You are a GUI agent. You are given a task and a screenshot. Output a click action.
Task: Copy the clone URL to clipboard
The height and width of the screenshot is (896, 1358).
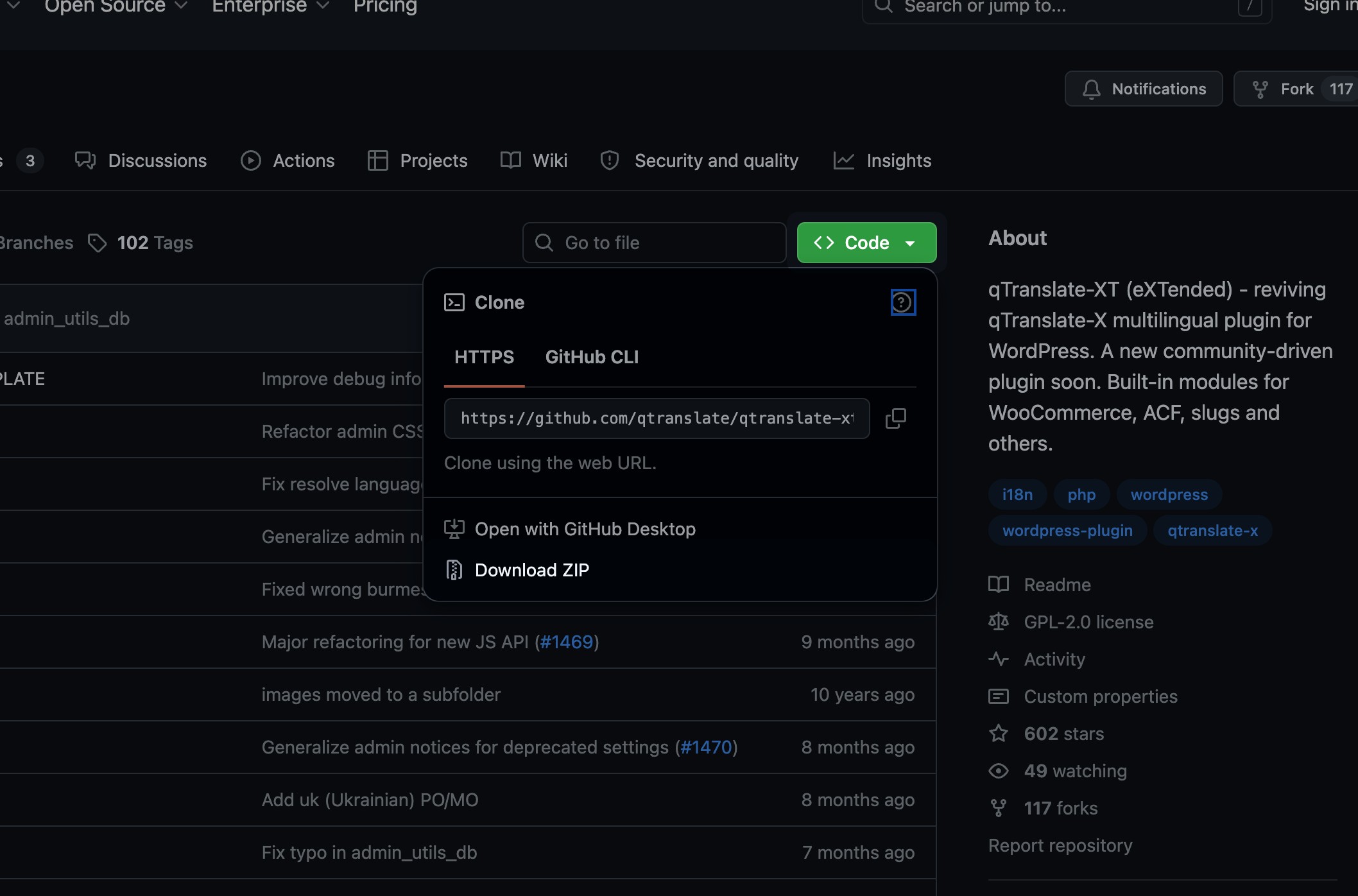tap(896, 418)
